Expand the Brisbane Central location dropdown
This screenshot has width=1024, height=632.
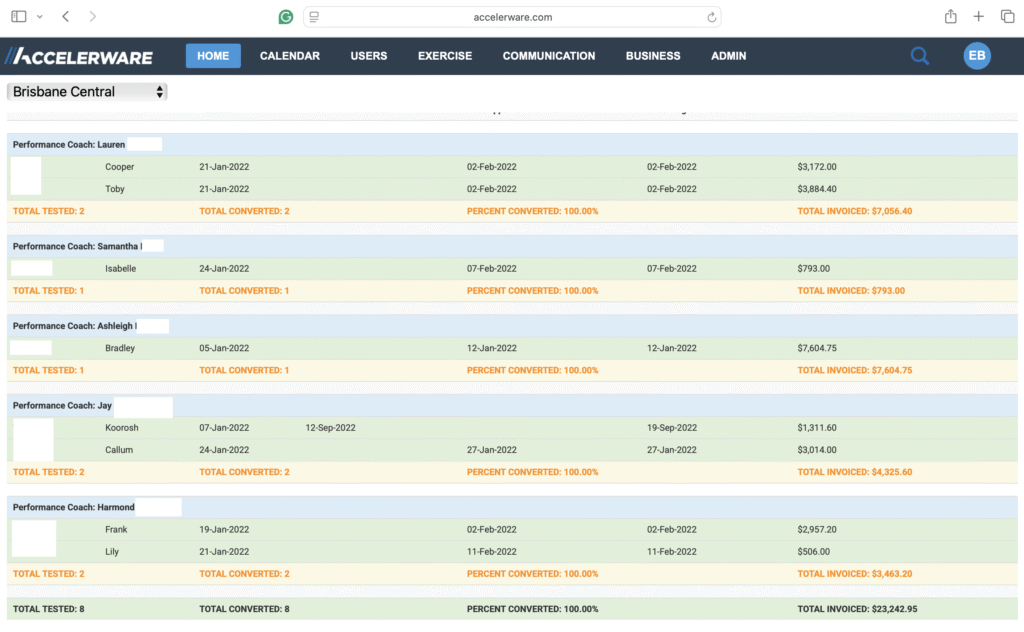click(x=87, y=92)
